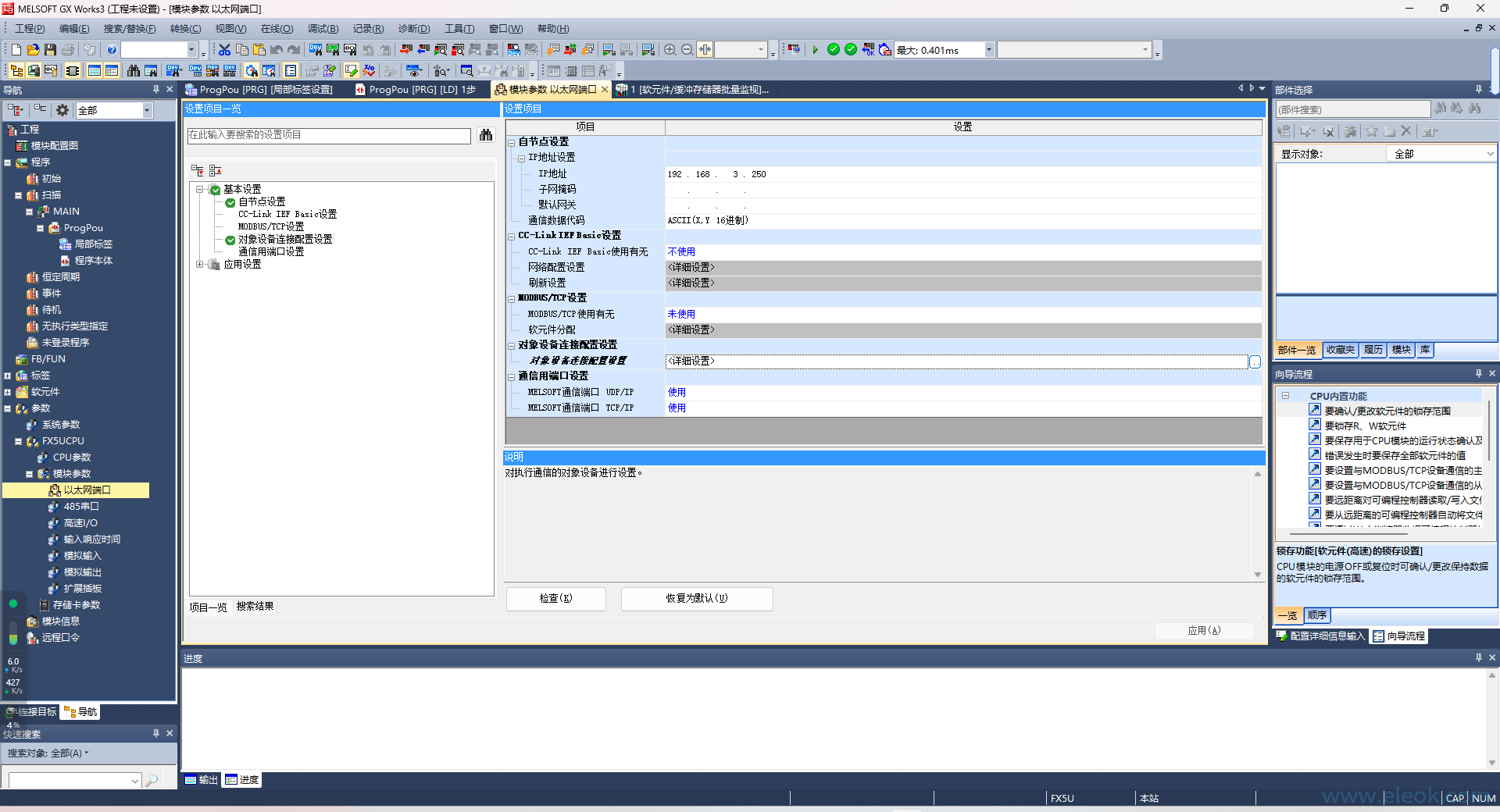Click the Help question mark icon

coord(112,50)
